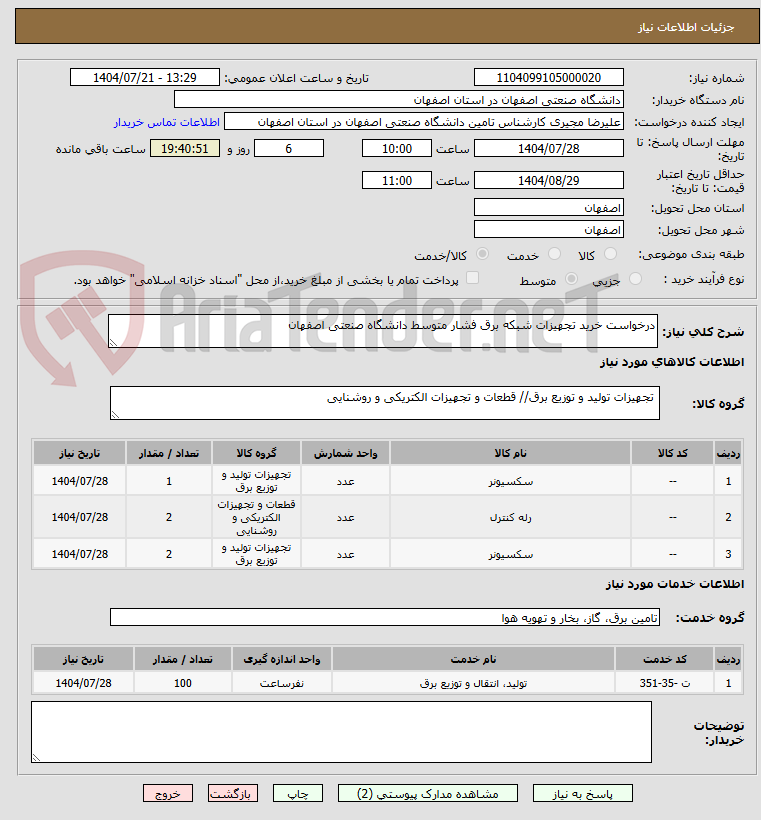Click سکسیونر in goods row 1
The width and height of the screenshot is (761, 820).
(510, 481)
